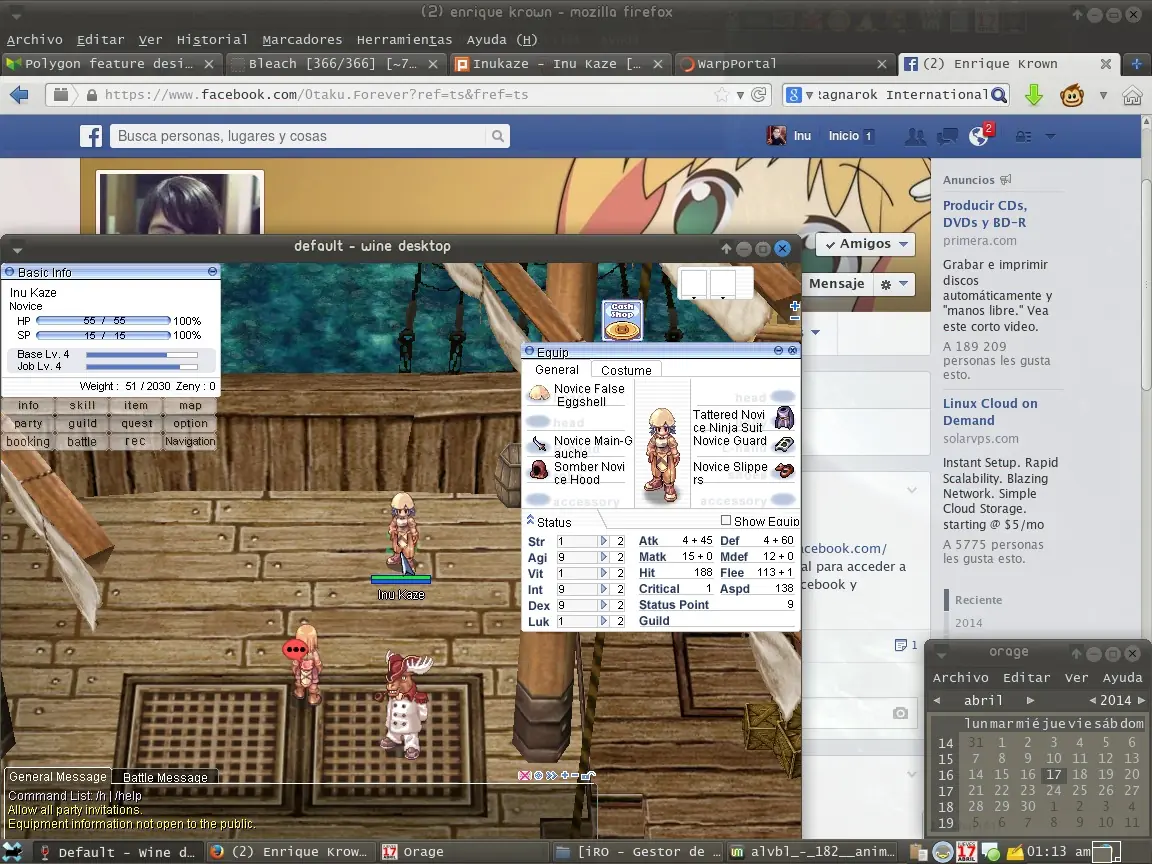Open URL bar history dropdown arrow
Viewport: 1152px width, 864px height.
(x=741, y=96)
